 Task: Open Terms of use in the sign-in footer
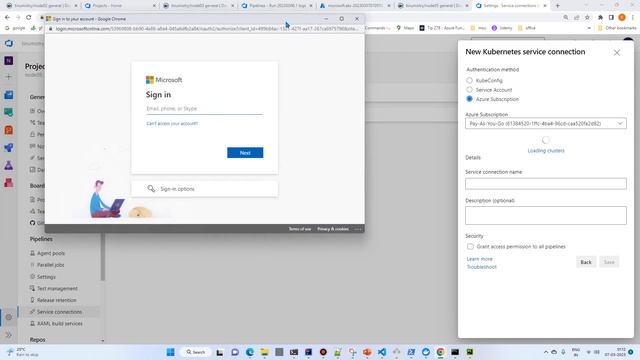[300, 229]
